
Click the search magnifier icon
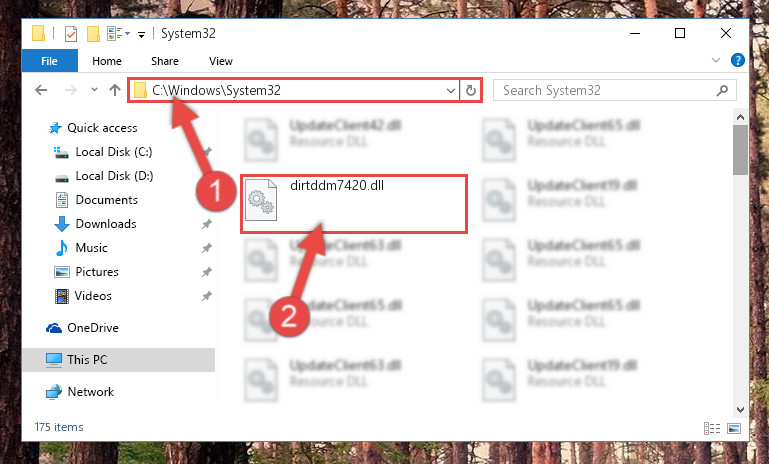pos(722,90)
